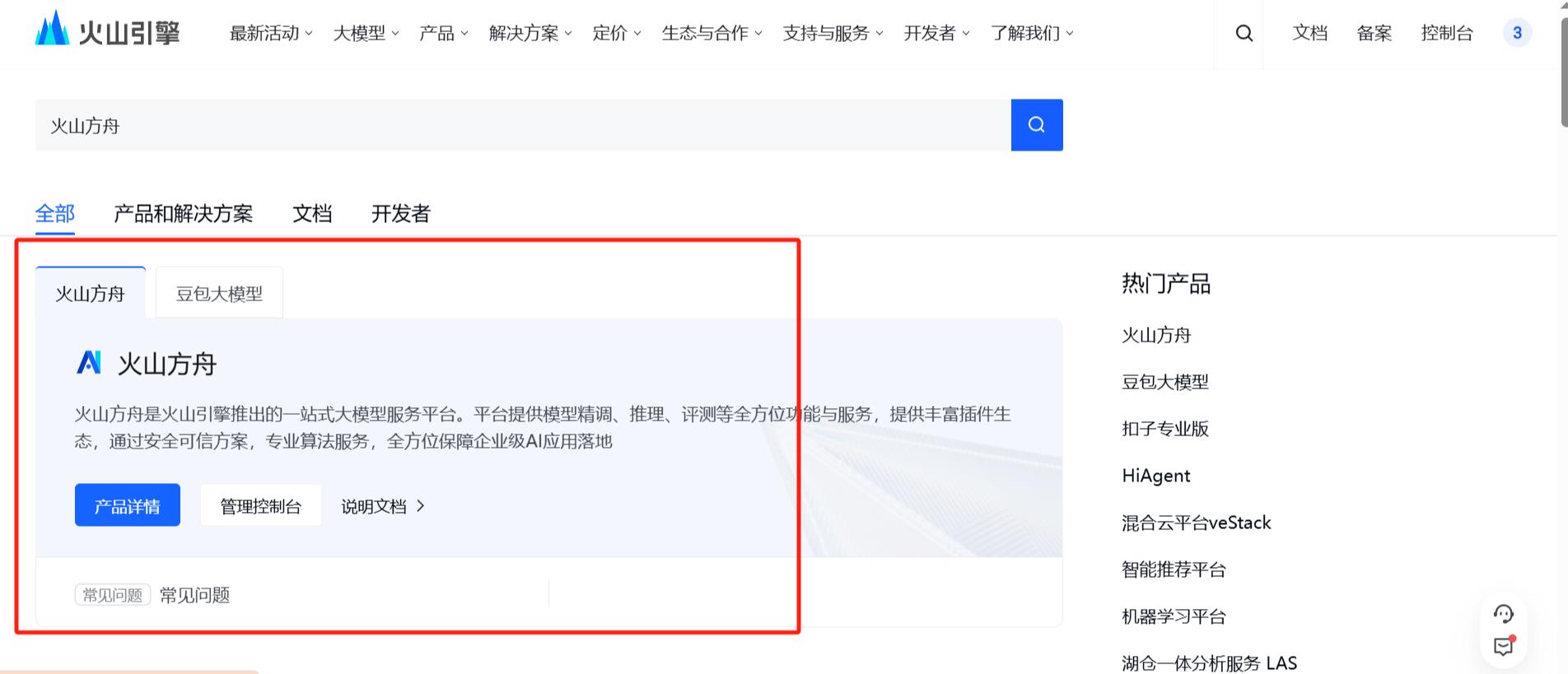Expand the 最新活动 dropdown menu
The width and height of the screenshot is (1568, 674).
[x=271, y=34]
